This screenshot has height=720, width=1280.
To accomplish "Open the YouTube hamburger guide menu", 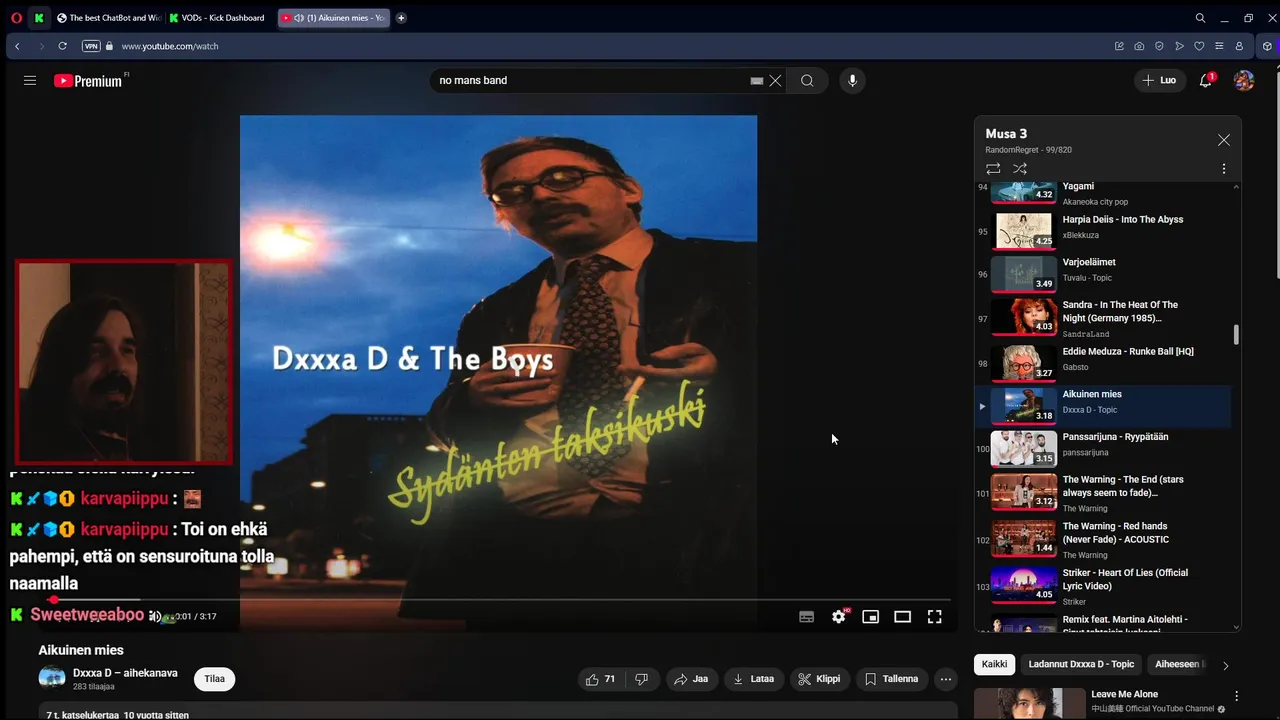I will (x=30, y=81).
